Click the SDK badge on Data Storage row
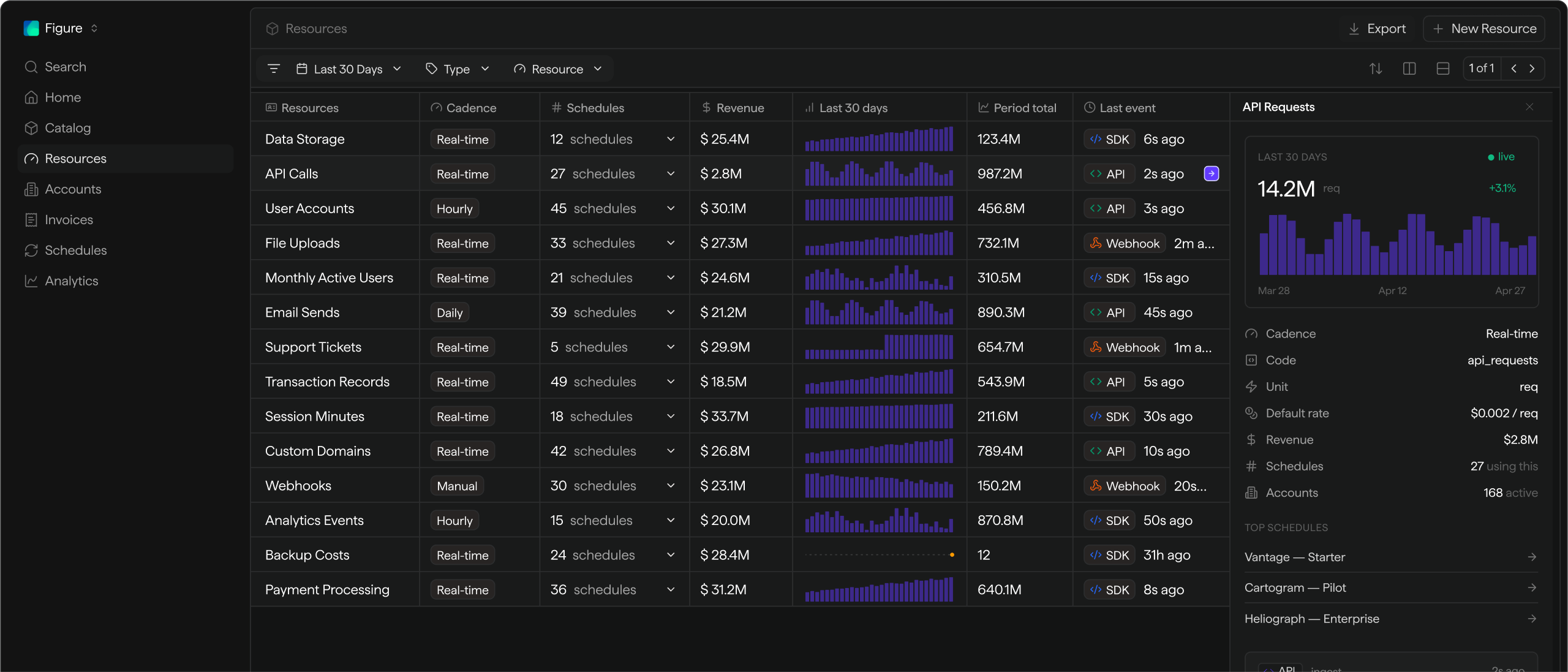The width and height of the screenshot is (1568, 672). (x=1109, y=139)
